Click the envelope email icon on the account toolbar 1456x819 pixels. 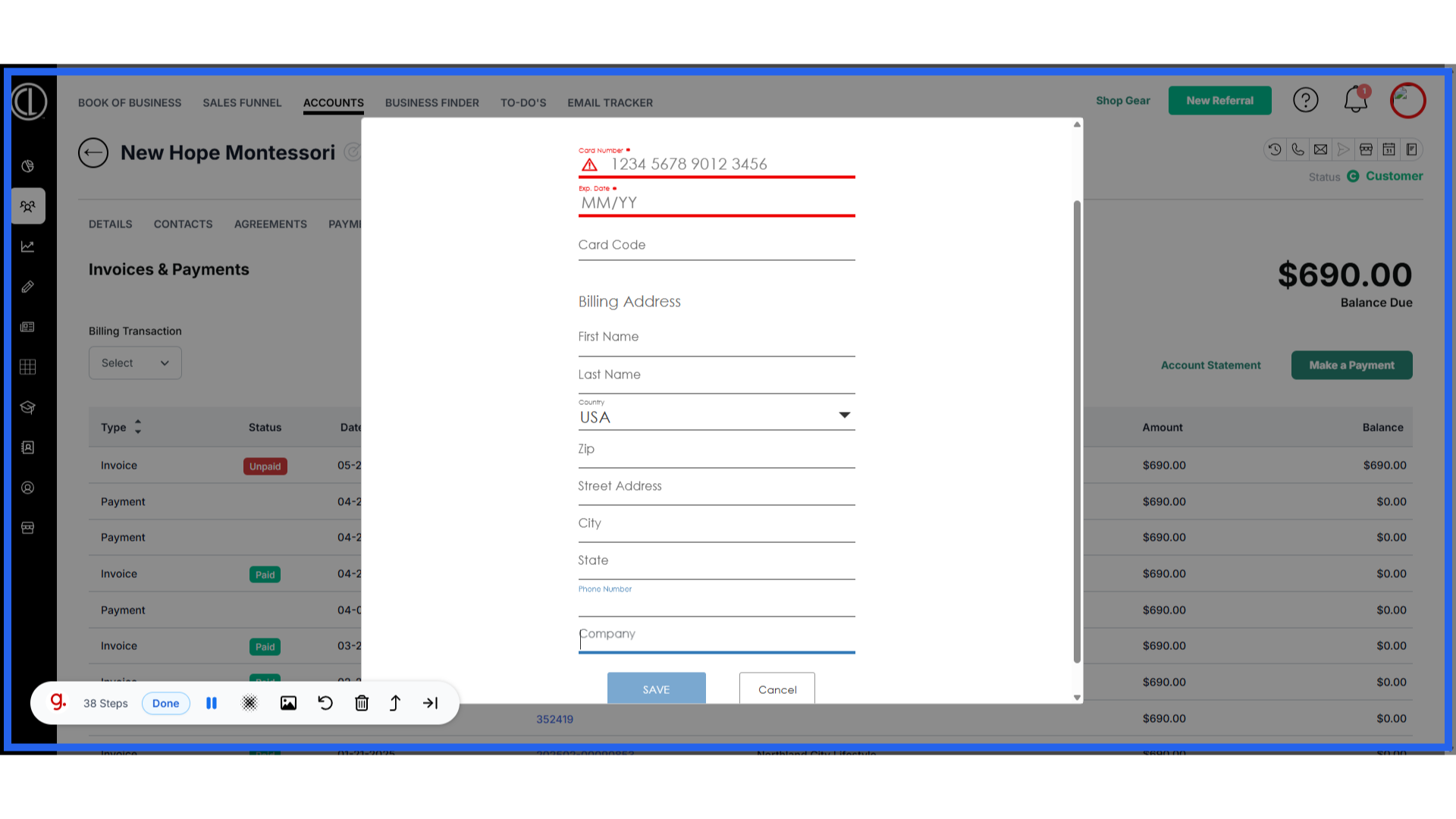coord(1320,149)
